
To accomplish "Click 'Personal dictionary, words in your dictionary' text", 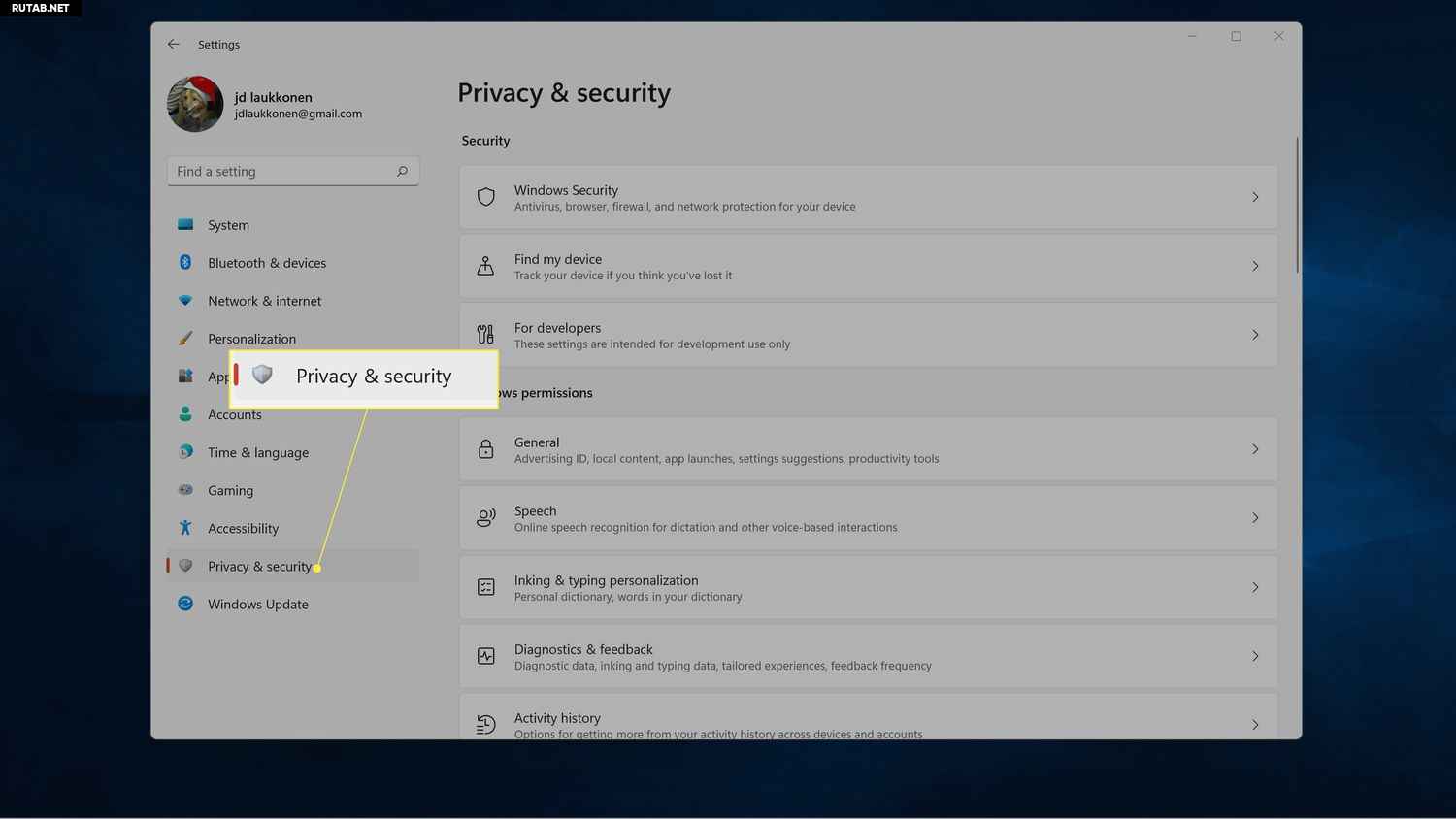I will point(628,597).
